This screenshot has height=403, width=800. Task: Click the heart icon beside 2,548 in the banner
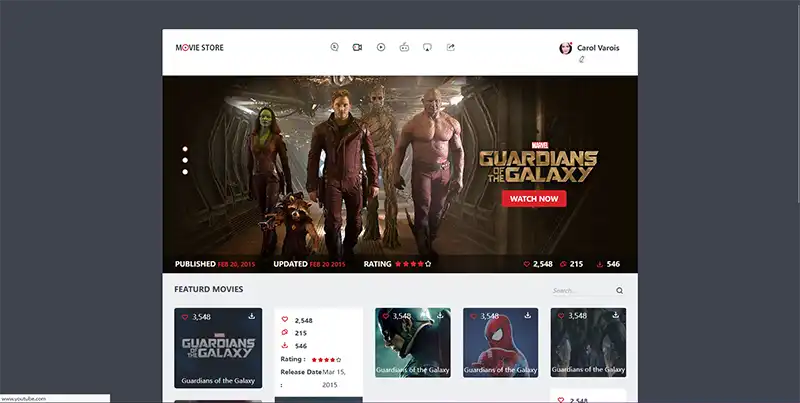[527, 264]
